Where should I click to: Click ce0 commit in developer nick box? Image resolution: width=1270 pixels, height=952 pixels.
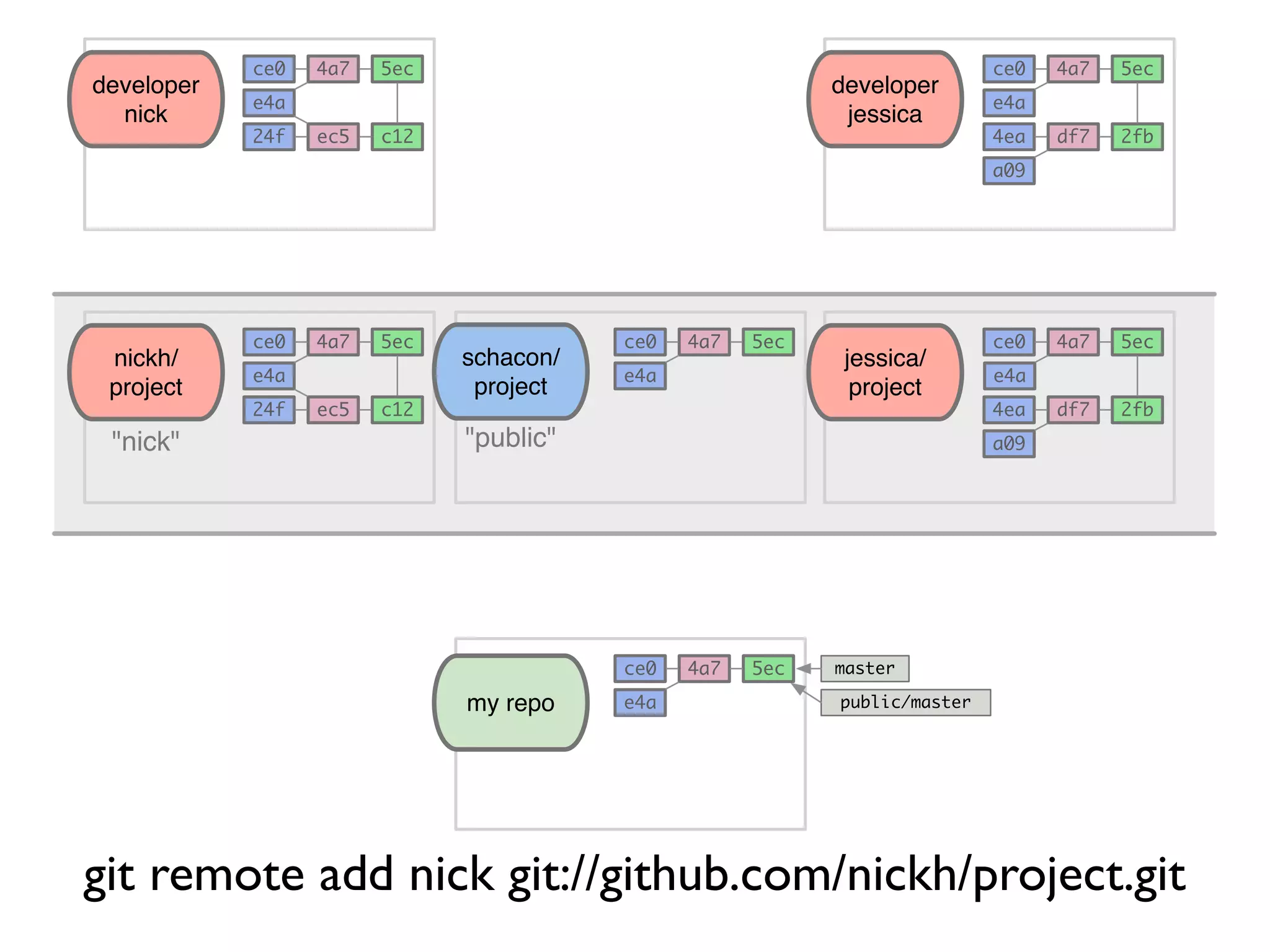coord(269,68)
